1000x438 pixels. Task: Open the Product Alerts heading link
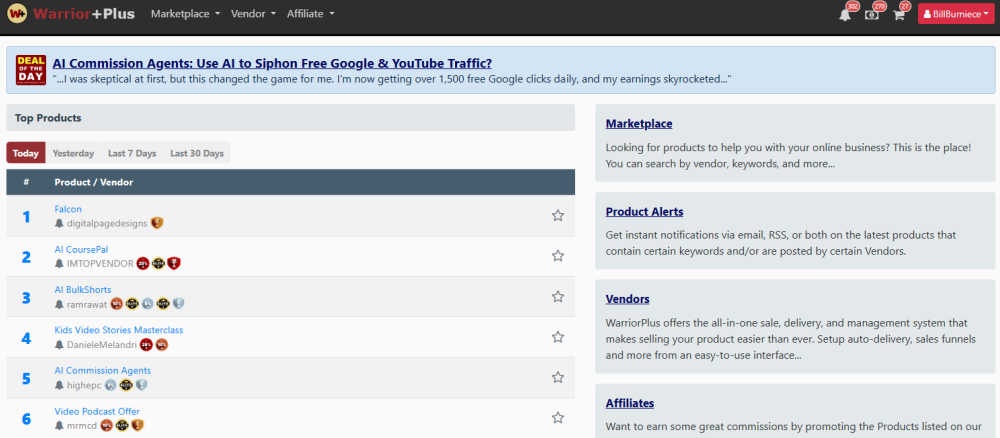tap(645, 212)
